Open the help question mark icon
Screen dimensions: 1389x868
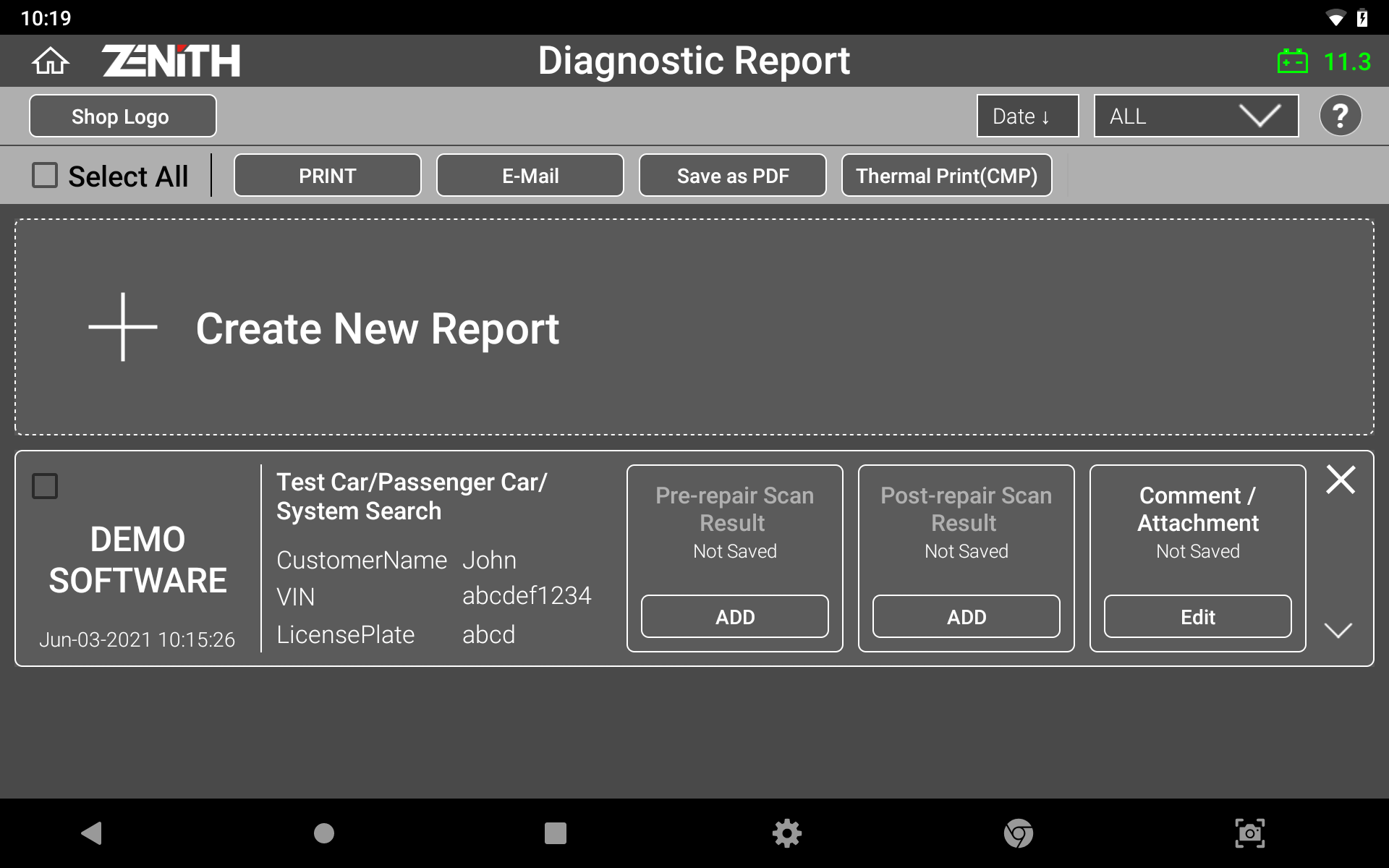[x=1340, y=116]
